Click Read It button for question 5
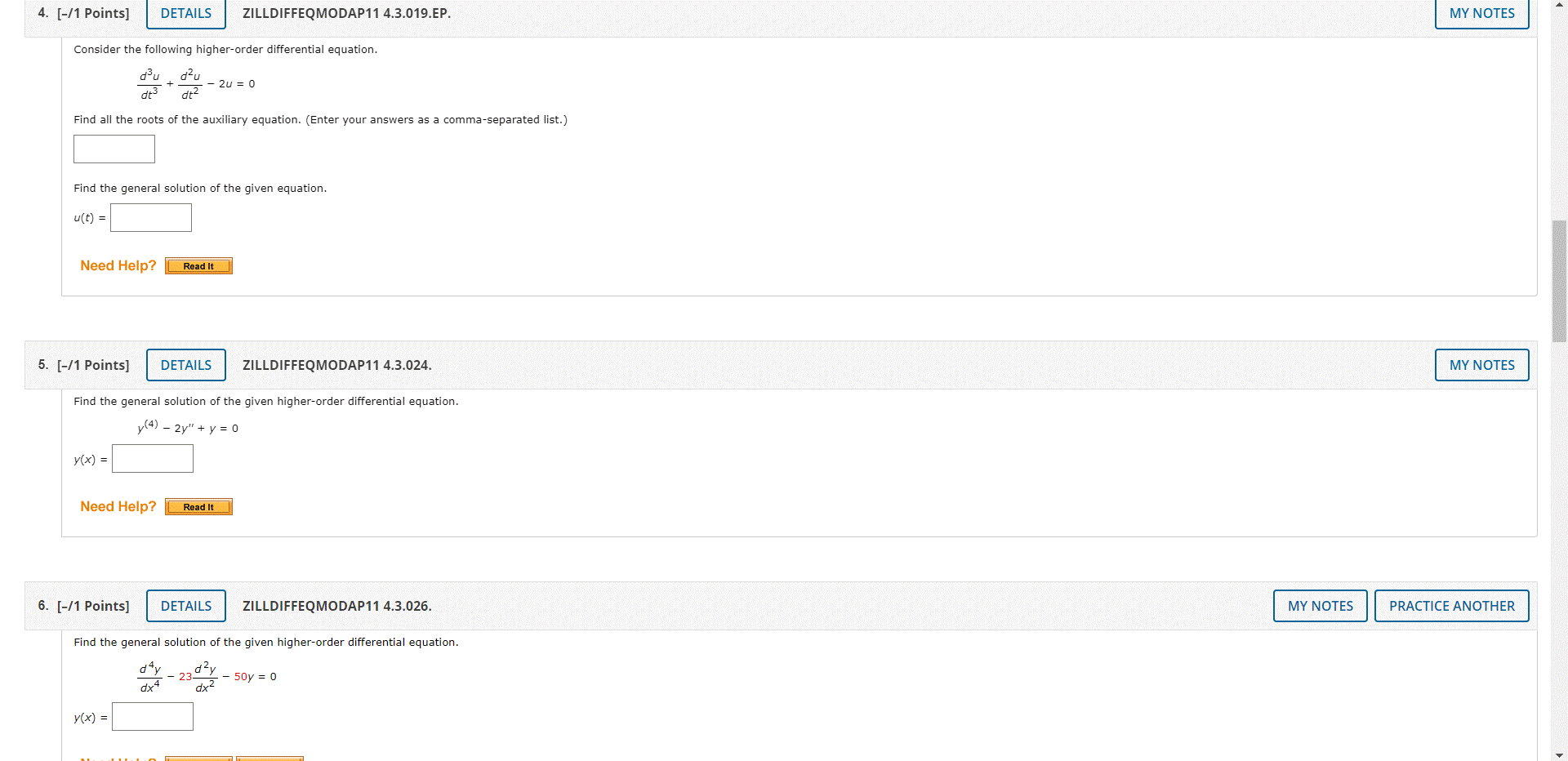1568x761 pixels. coord(198,507)
